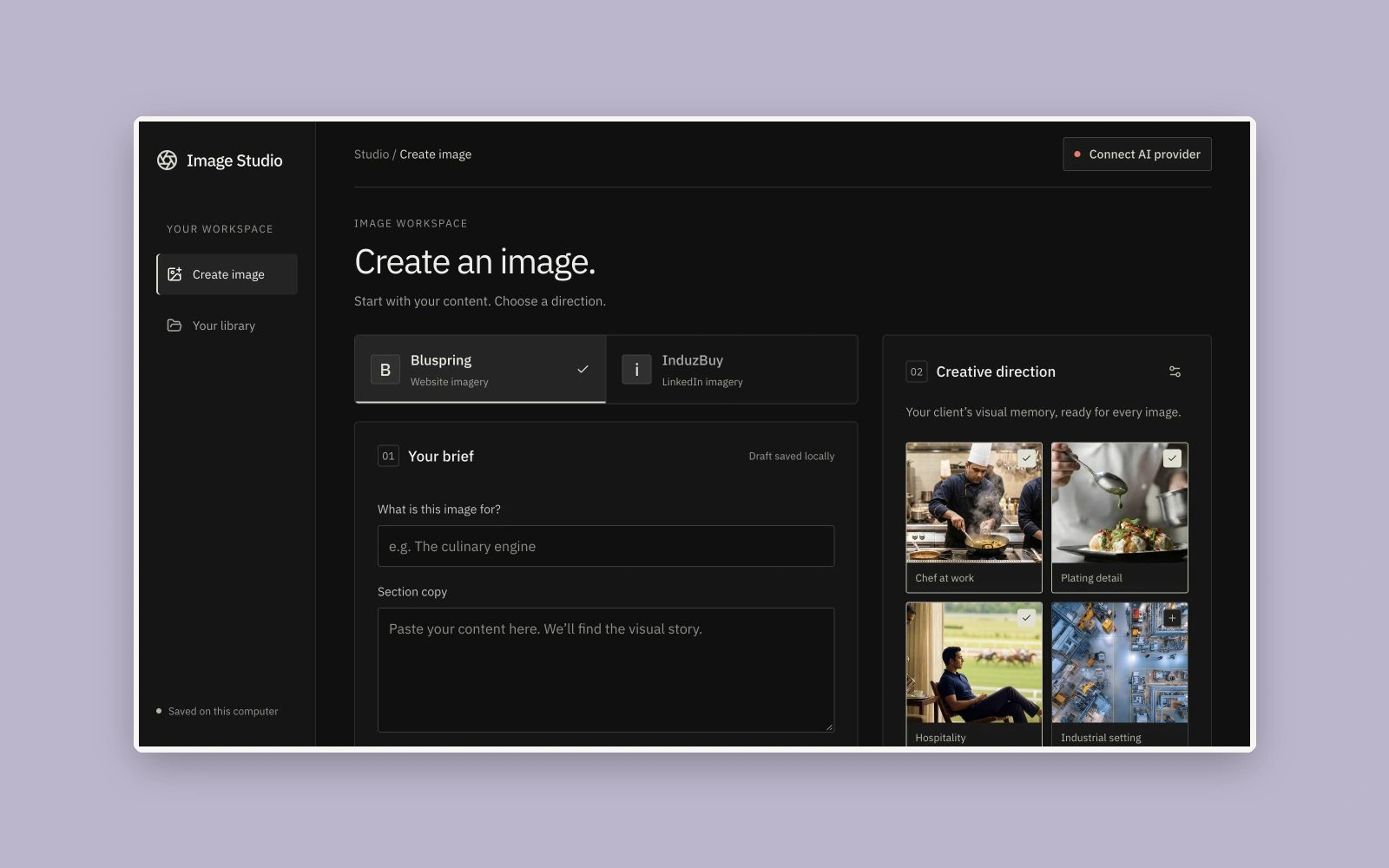Click the 'YOUR WORKSPACE' sidebar label
Viewport: 1389px width, 868px height.
[220, 229]
